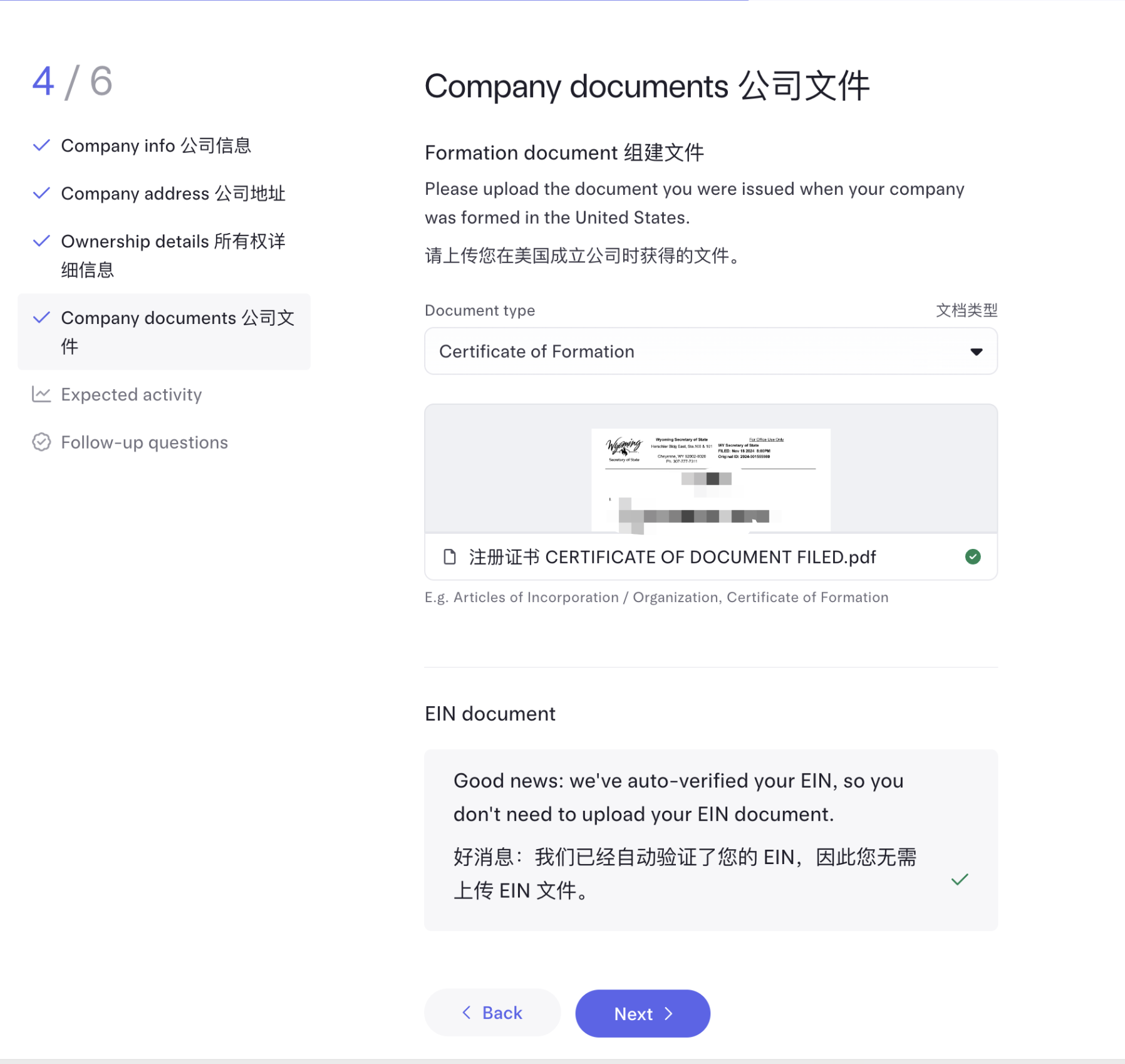Image resolution: width=1125 pixels, height=1064 pixels.
Task: Click the Follow-up questions badge icon
Action: point(41,442)
